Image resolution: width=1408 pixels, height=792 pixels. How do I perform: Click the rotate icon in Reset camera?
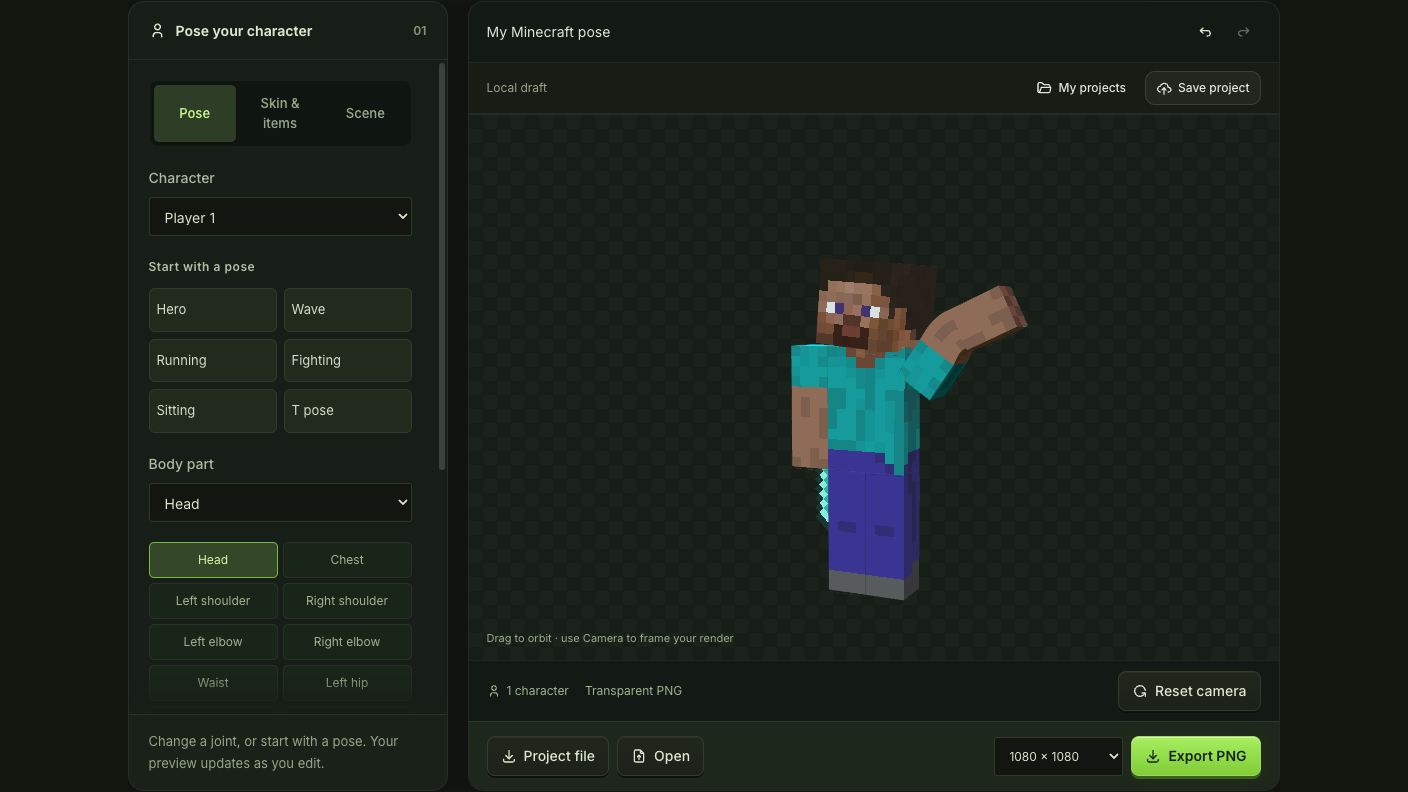(1140, 691)
